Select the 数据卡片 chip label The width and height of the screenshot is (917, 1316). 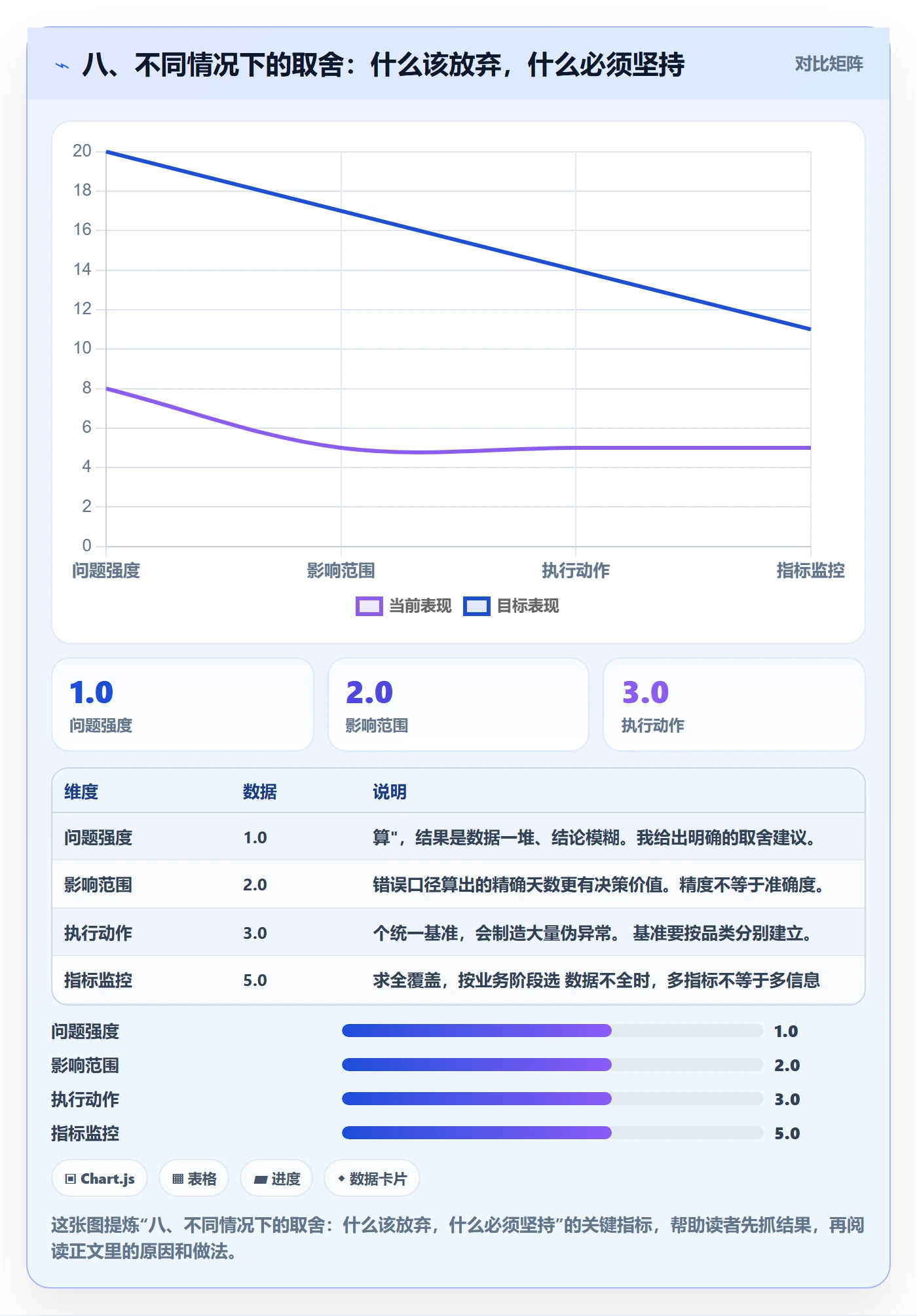(378, 1179)
